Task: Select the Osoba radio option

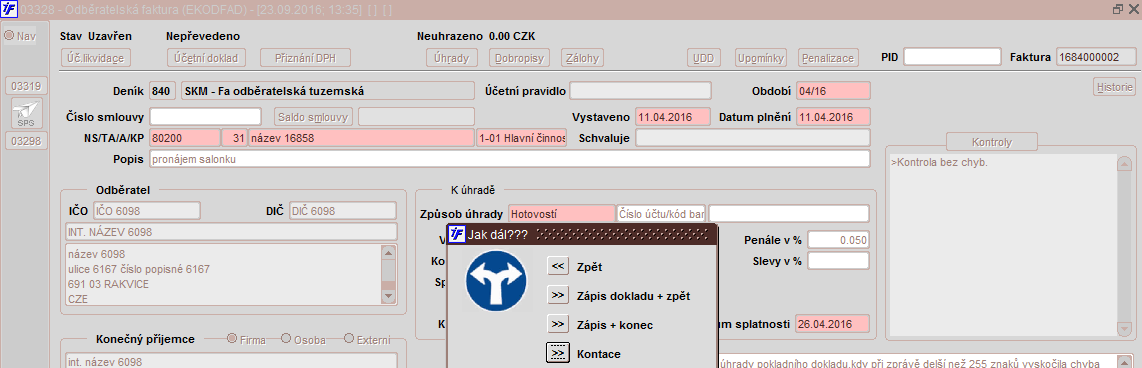Action: pyautogui.click(x=286, y=339)
